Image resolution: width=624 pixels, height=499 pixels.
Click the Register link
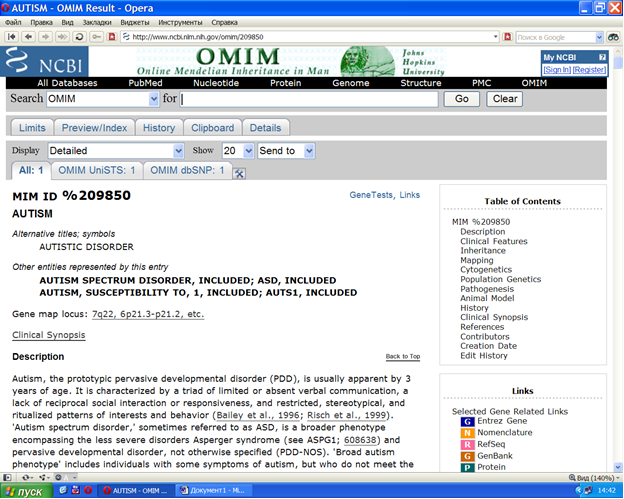[589, 70]
